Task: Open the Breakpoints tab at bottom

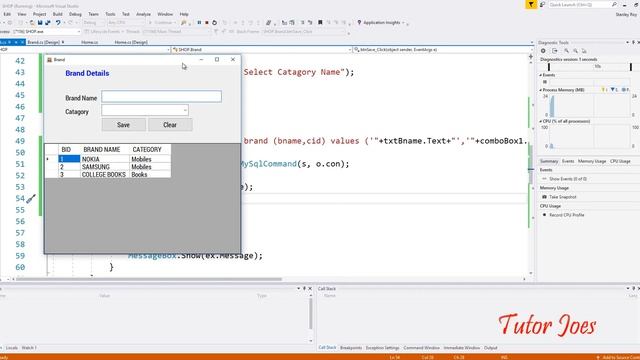Action: pos(351,348)
